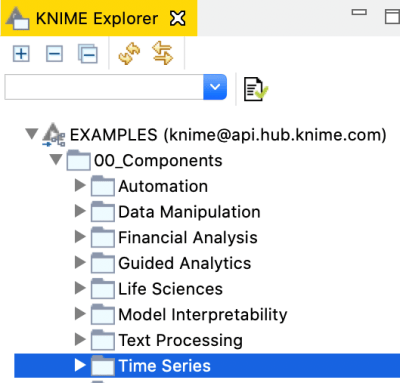
Task: Select the Text Processing label
Action: [x=181, y=341]
